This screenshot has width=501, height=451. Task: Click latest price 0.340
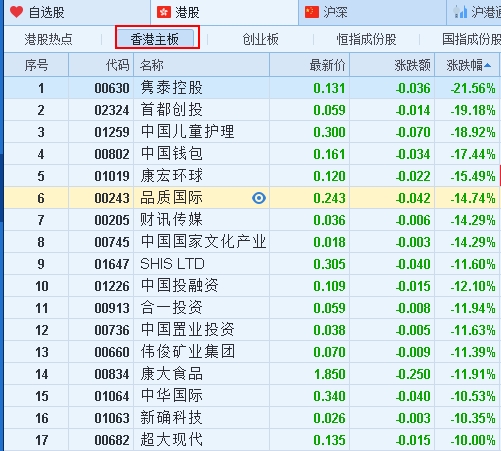[330, 396]
